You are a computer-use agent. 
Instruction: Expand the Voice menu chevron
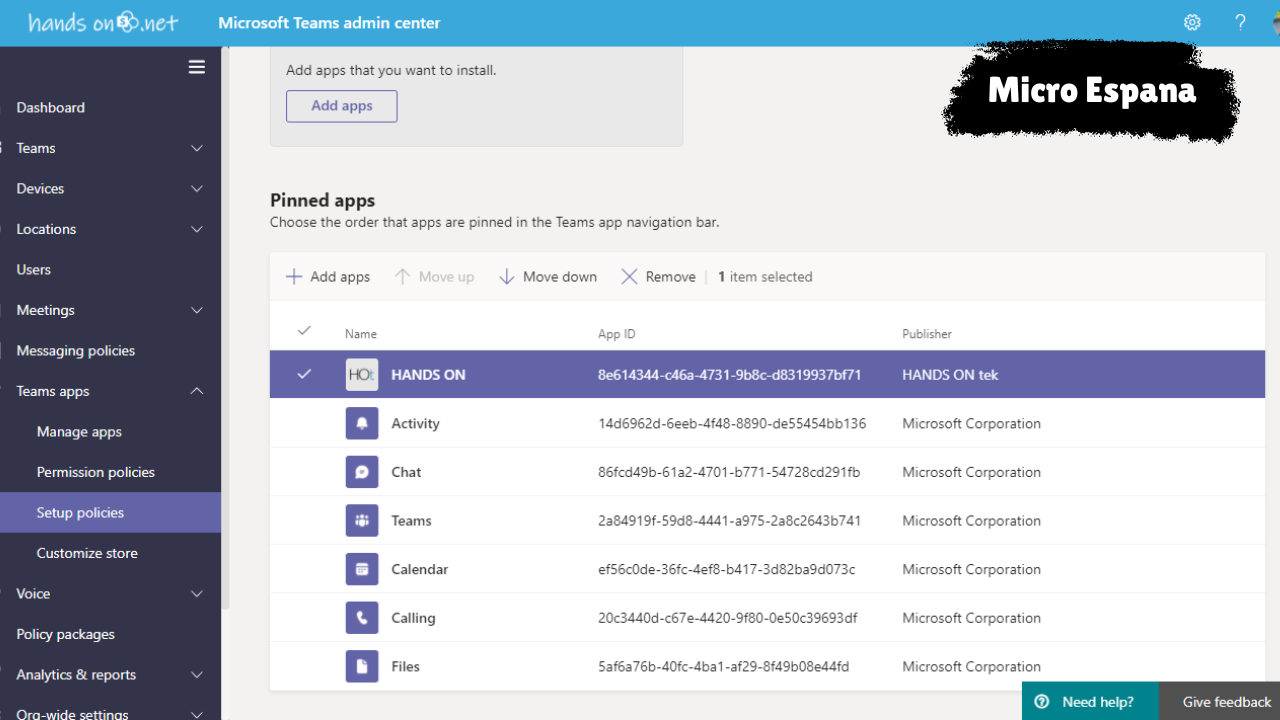click(197, 594)
